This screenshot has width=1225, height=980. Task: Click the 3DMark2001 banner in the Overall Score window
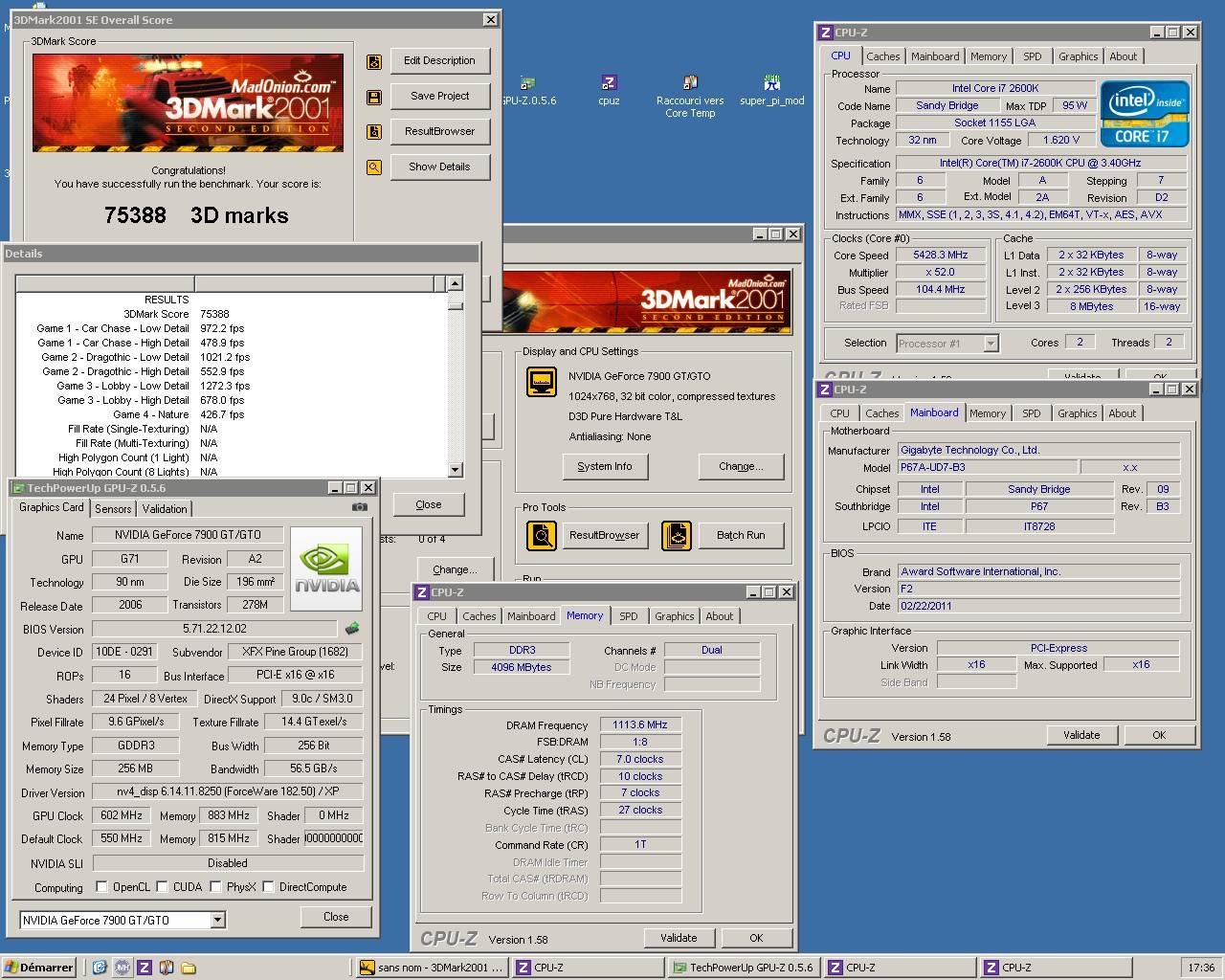(x=188, y=102)
